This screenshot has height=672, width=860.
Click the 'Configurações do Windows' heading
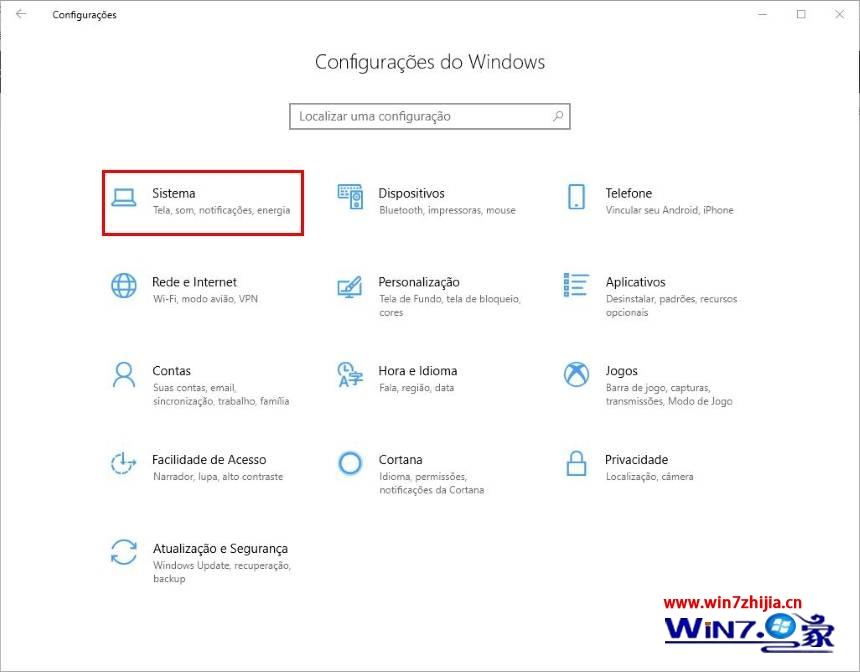click(x=430, y=62)
